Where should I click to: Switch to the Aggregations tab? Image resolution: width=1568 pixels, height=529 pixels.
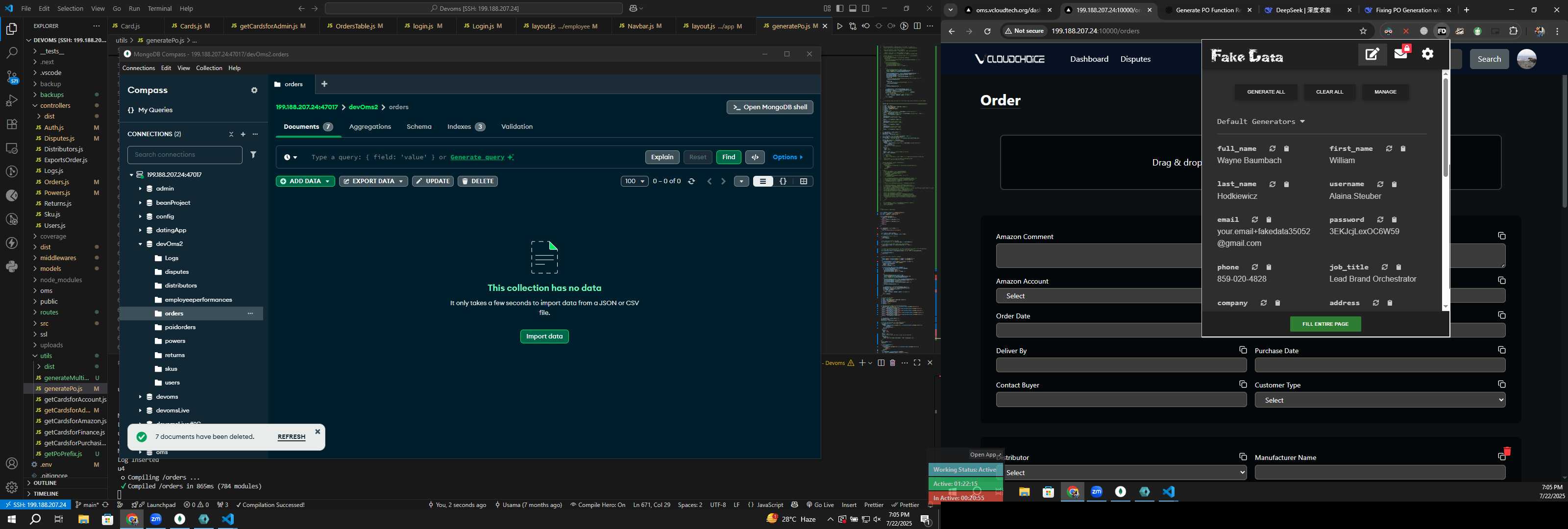369,127
